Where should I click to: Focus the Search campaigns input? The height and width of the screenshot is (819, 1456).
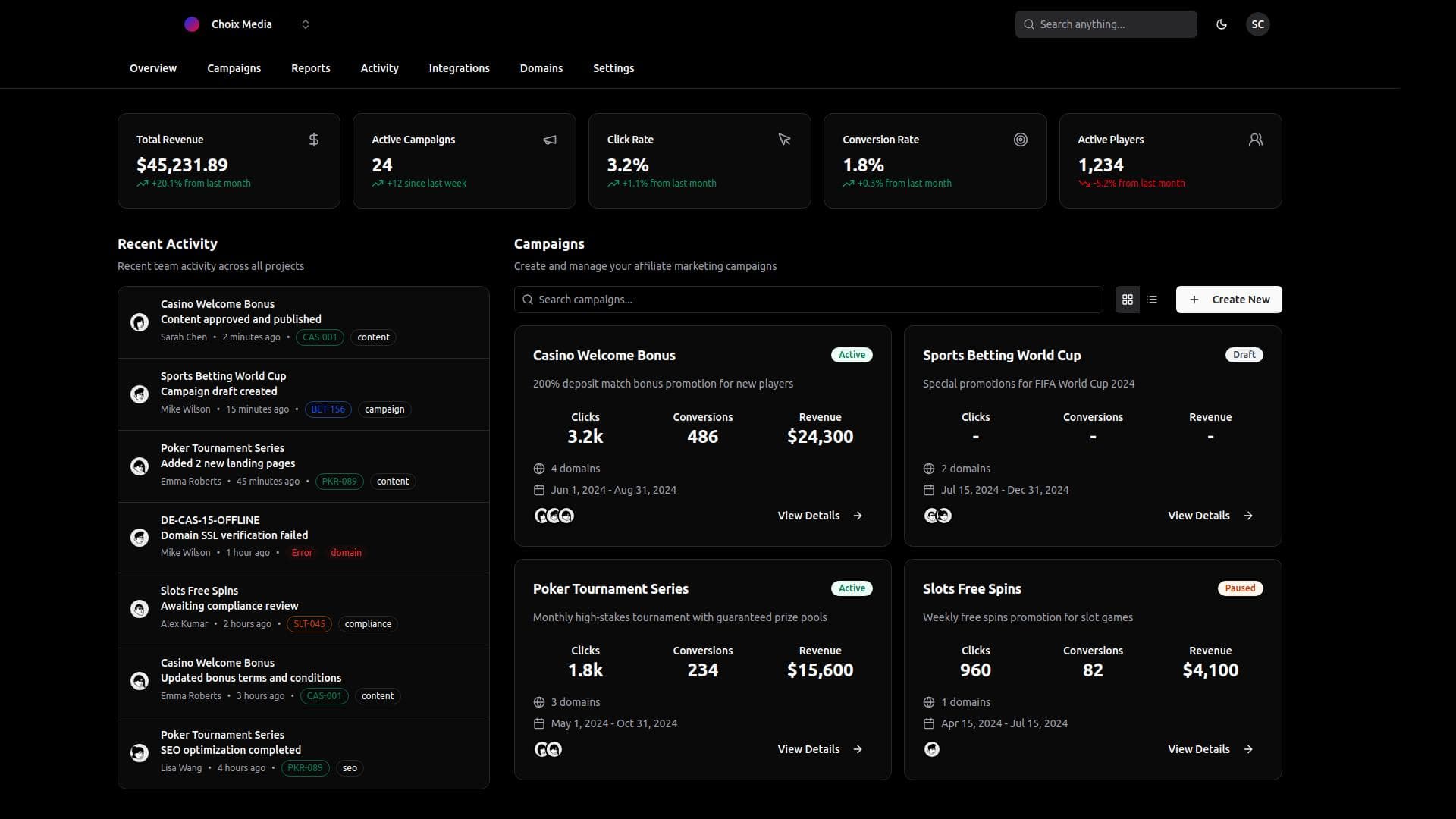click(x=808, y=300)
